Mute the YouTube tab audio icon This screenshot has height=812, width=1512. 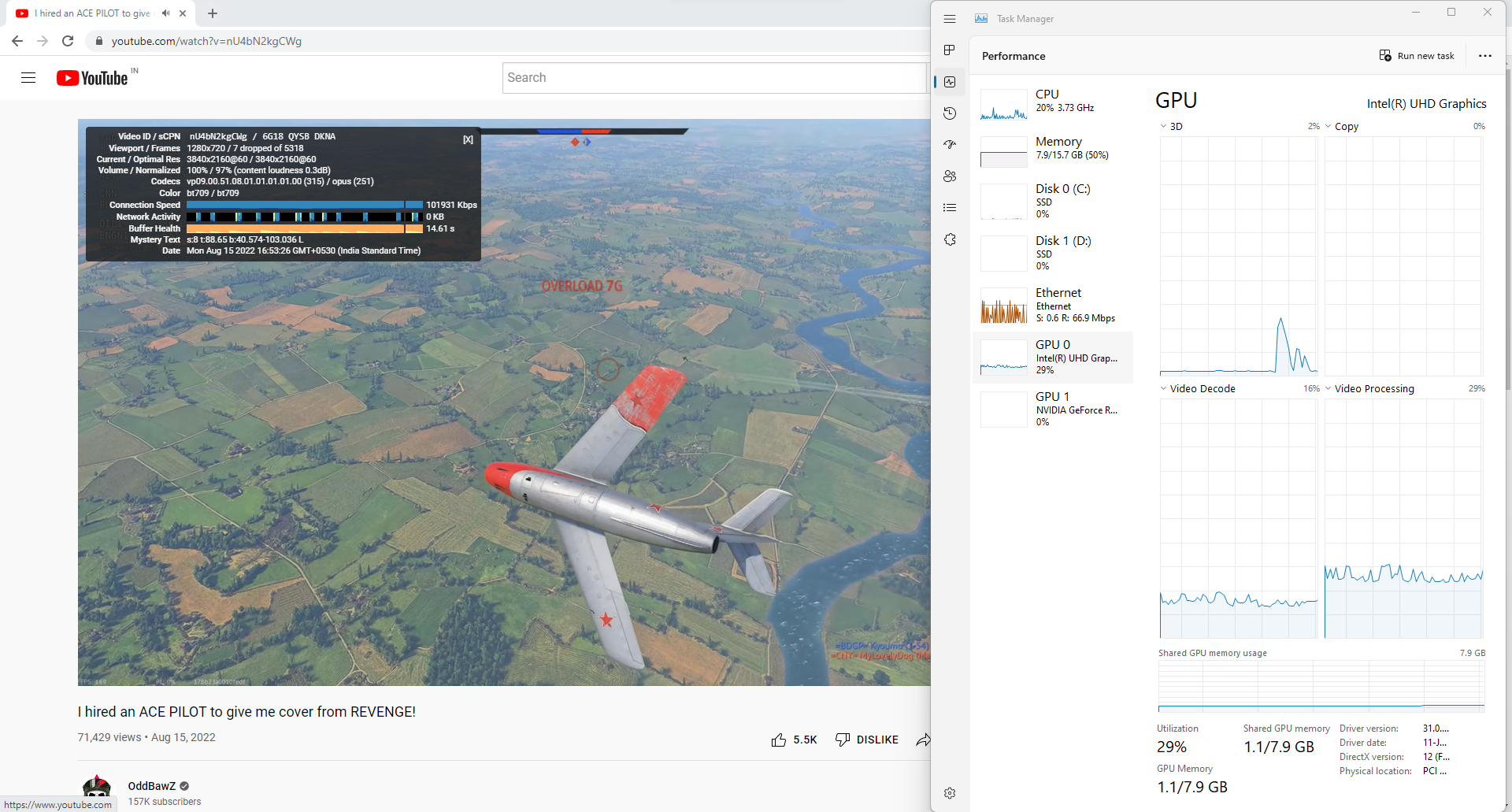click(166, 13)
